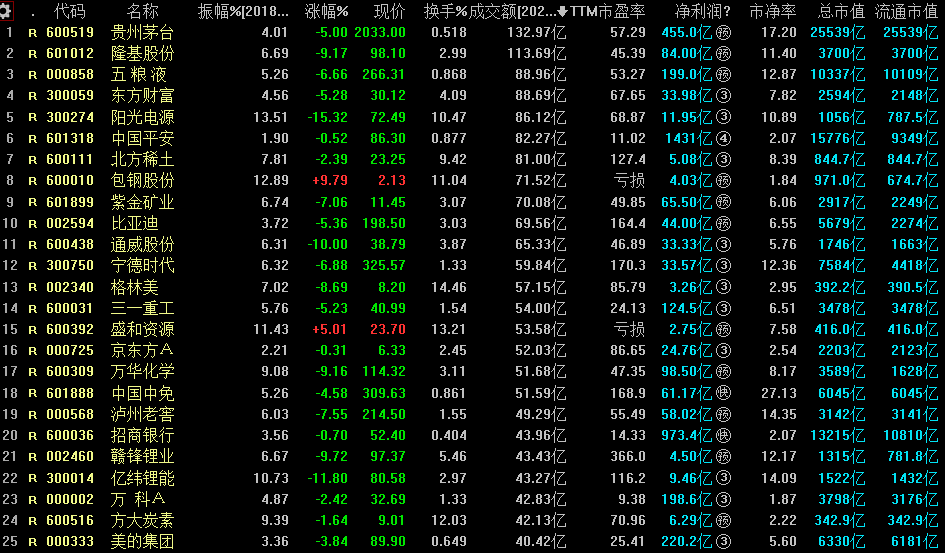945x553 pixels.
Task: Sort by the 名称 column header
Action: tap(143, 11)
